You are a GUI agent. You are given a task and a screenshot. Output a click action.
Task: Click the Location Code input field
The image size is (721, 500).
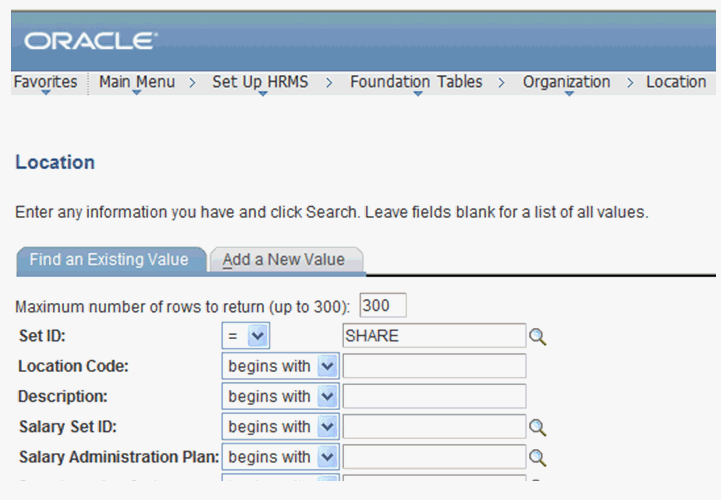pyautogui.click(x=434, y=366)
